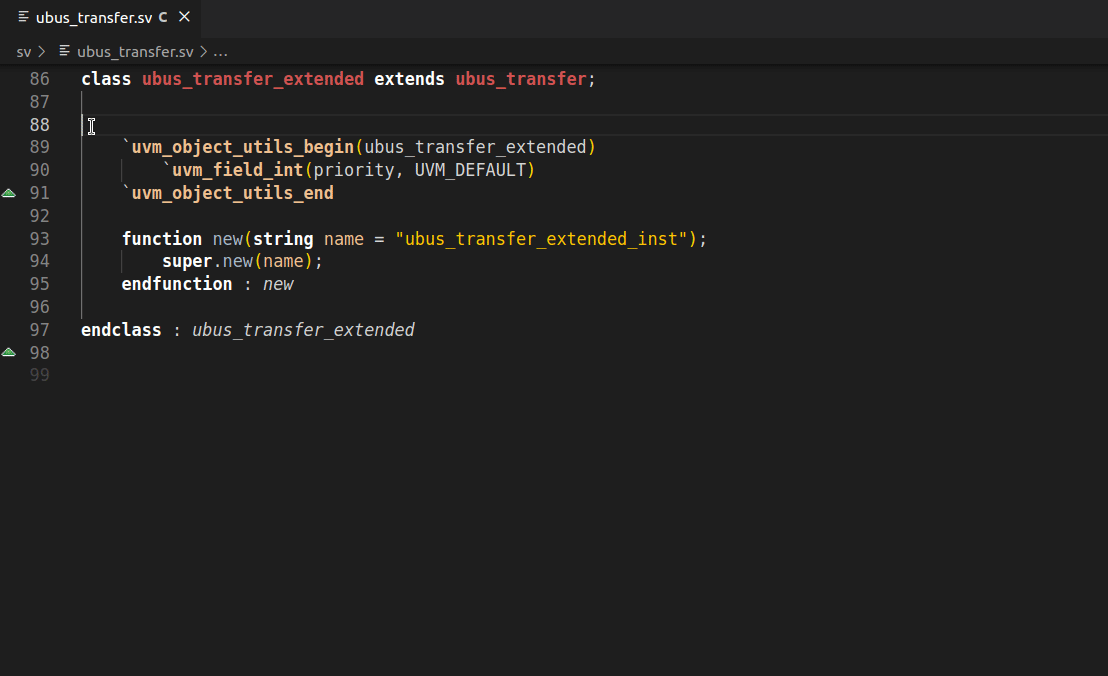
Task: Click the 'UVM_DEFAULT' argument text
Action: pyautogui.click(x=473, y=169)
